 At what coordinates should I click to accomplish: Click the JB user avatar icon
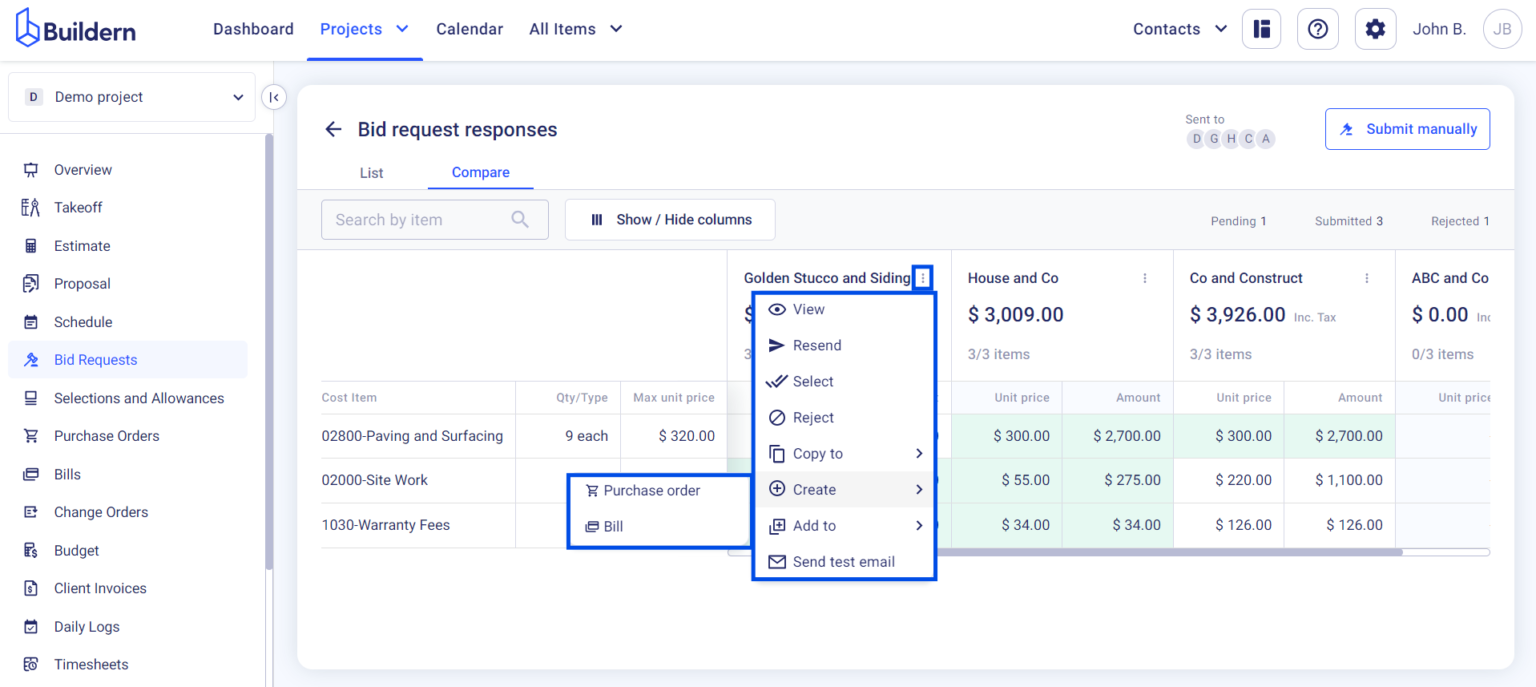(x=1502, y=29)
